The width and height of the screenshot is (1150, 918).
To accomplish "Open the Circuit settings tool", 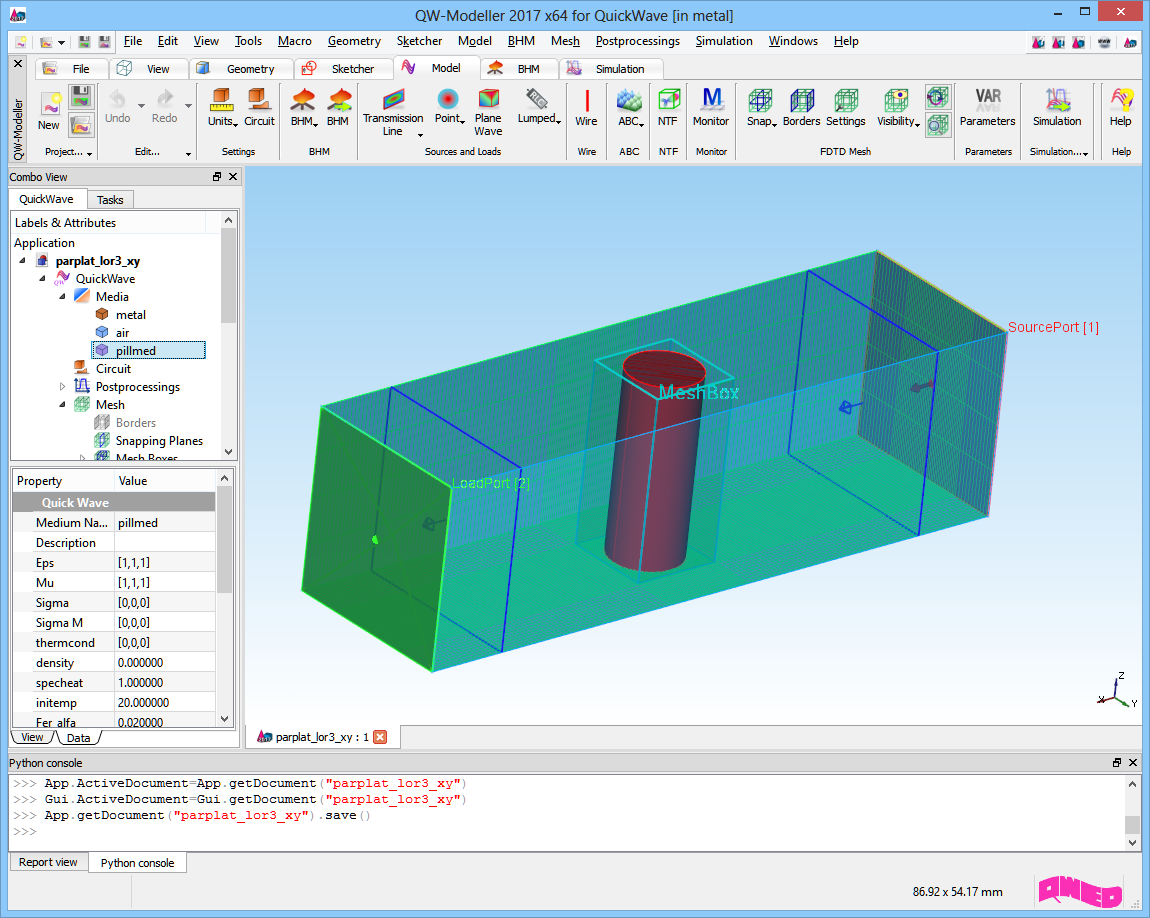I will click(259, 107).
